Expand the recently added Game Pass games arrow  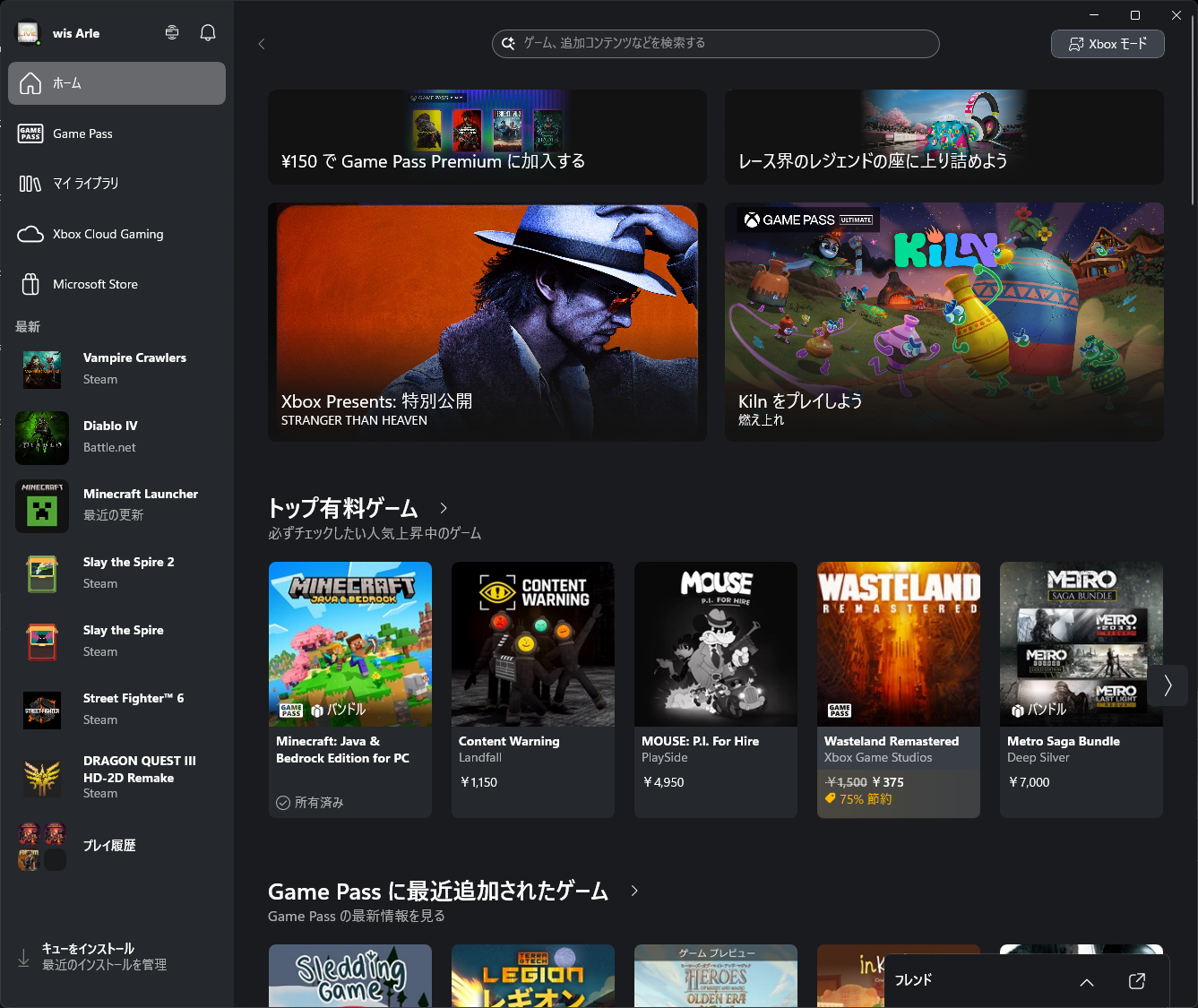tap(634, 891)
